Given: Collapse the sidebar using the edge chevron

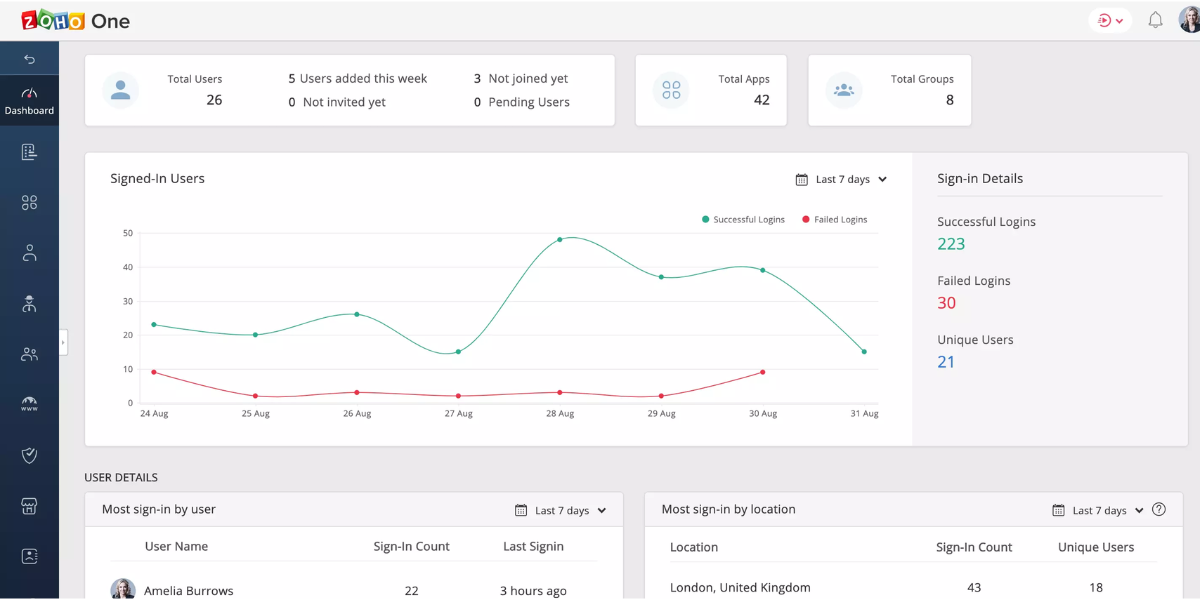Looking at the screenshot, I should (x=62, y=342).
